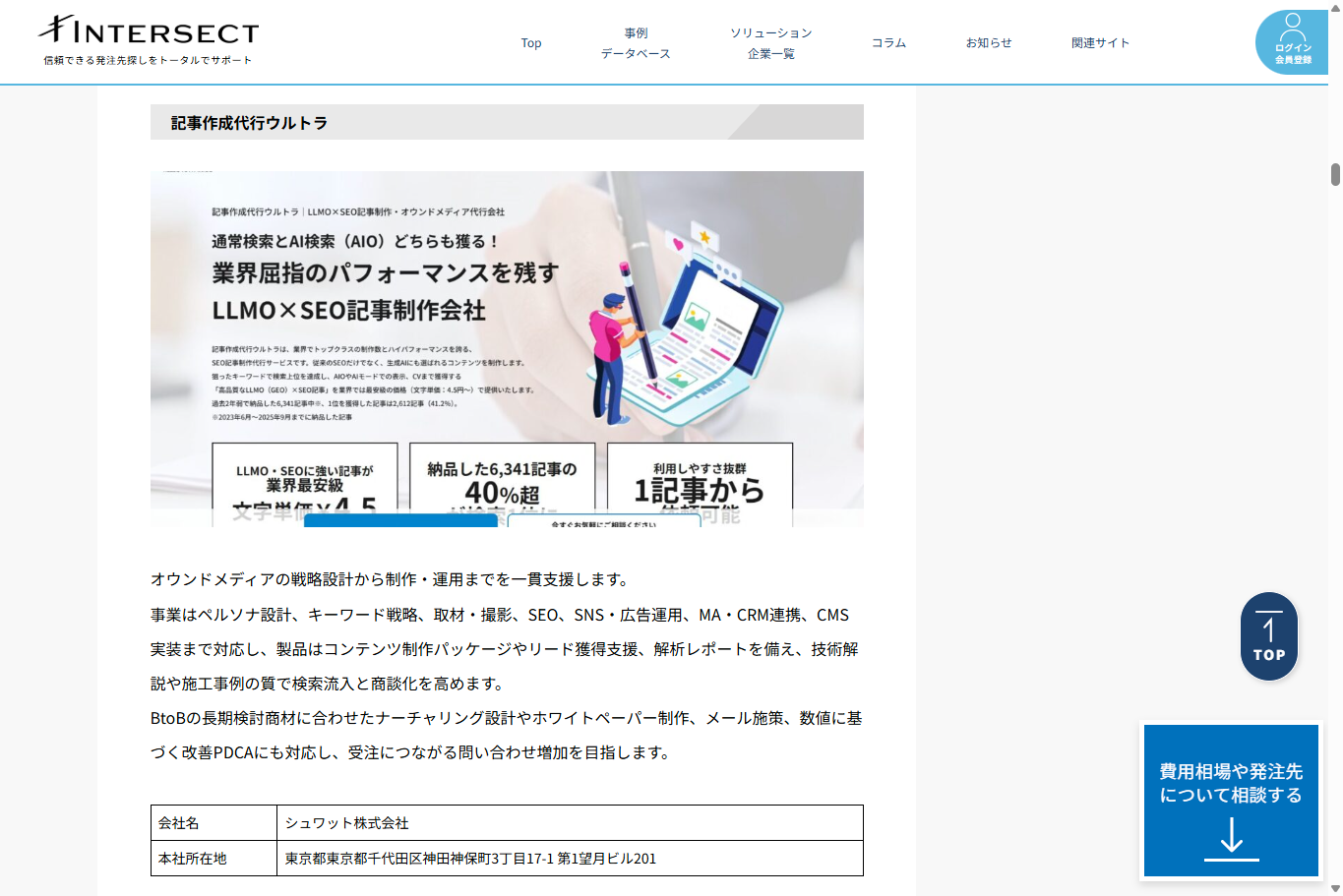The height and width of the screenshot is (896, 1343).
Task: Expand the 関連サイト menu
Action: (1100, 43)
